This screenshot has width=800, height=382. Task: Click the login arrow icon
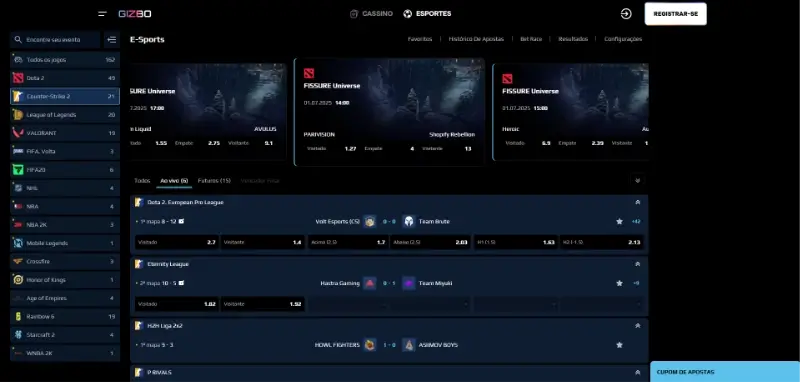point(626,14)
